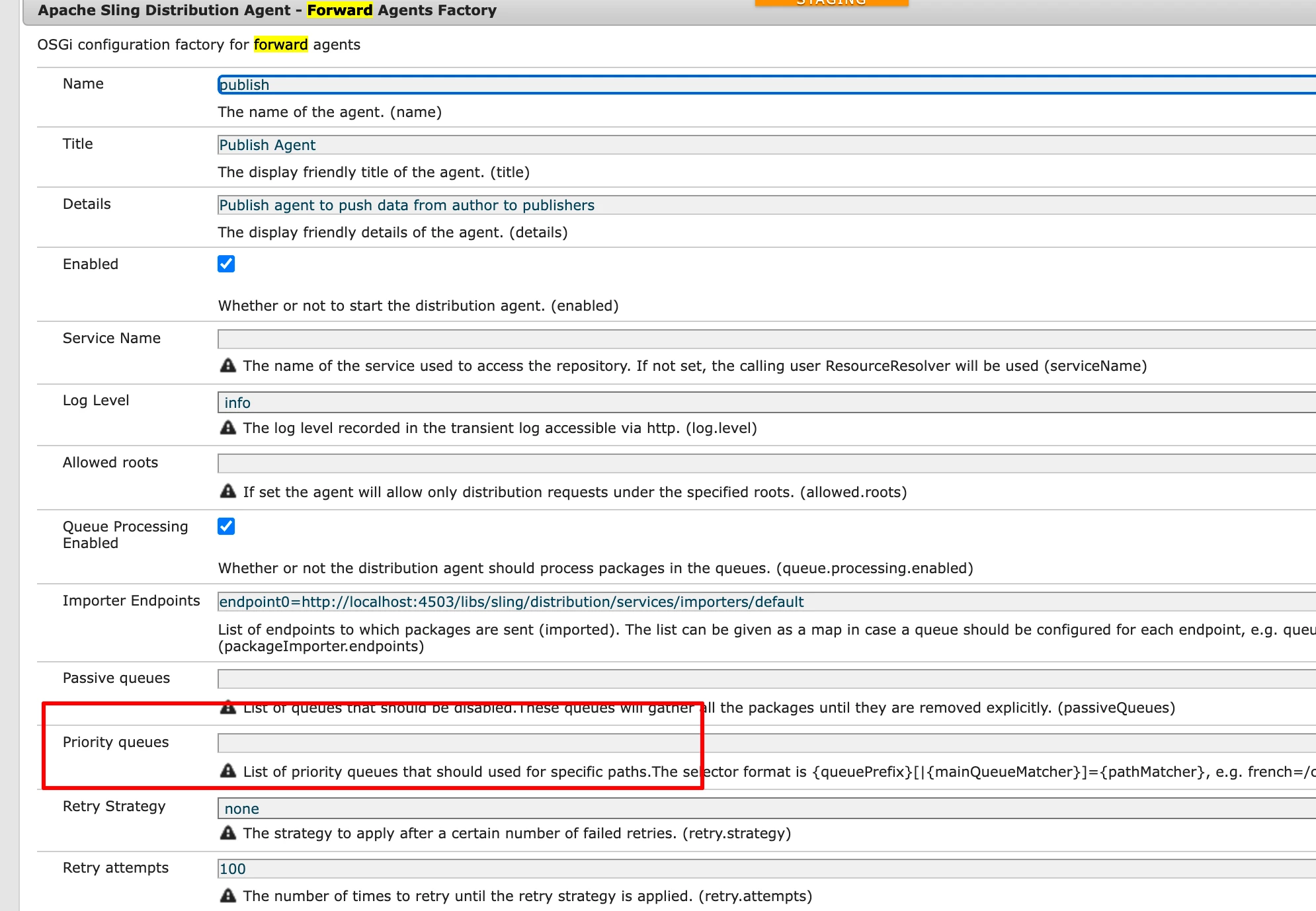
Task: Click warning icon under Allowed roots field
Action: pos(227,491)
